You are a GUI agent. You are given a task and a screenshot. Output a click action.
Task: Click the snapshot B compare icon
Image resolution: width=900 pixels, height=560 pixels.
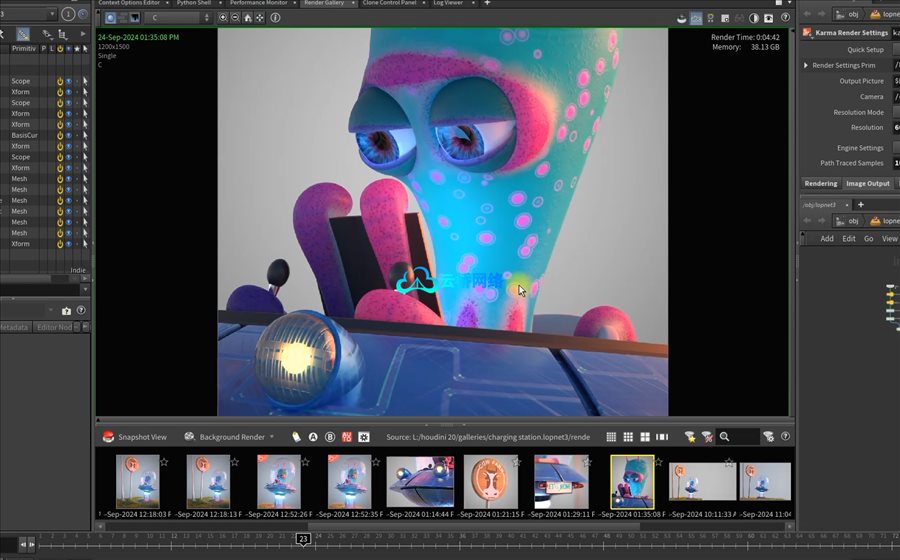[x=330, y=437]
